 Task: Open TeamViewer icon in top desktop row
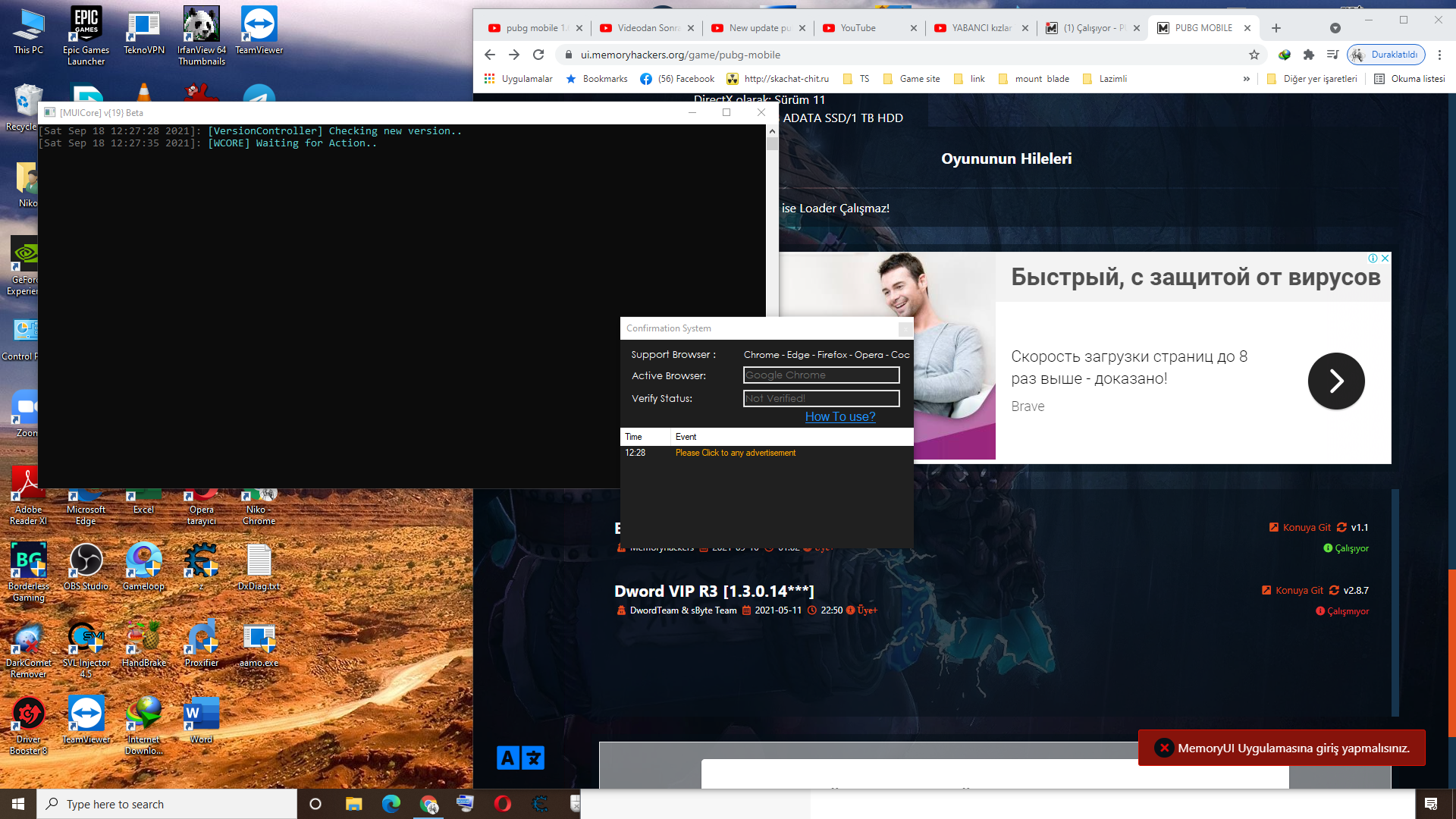pyautogui.click(x=259, y=32)
